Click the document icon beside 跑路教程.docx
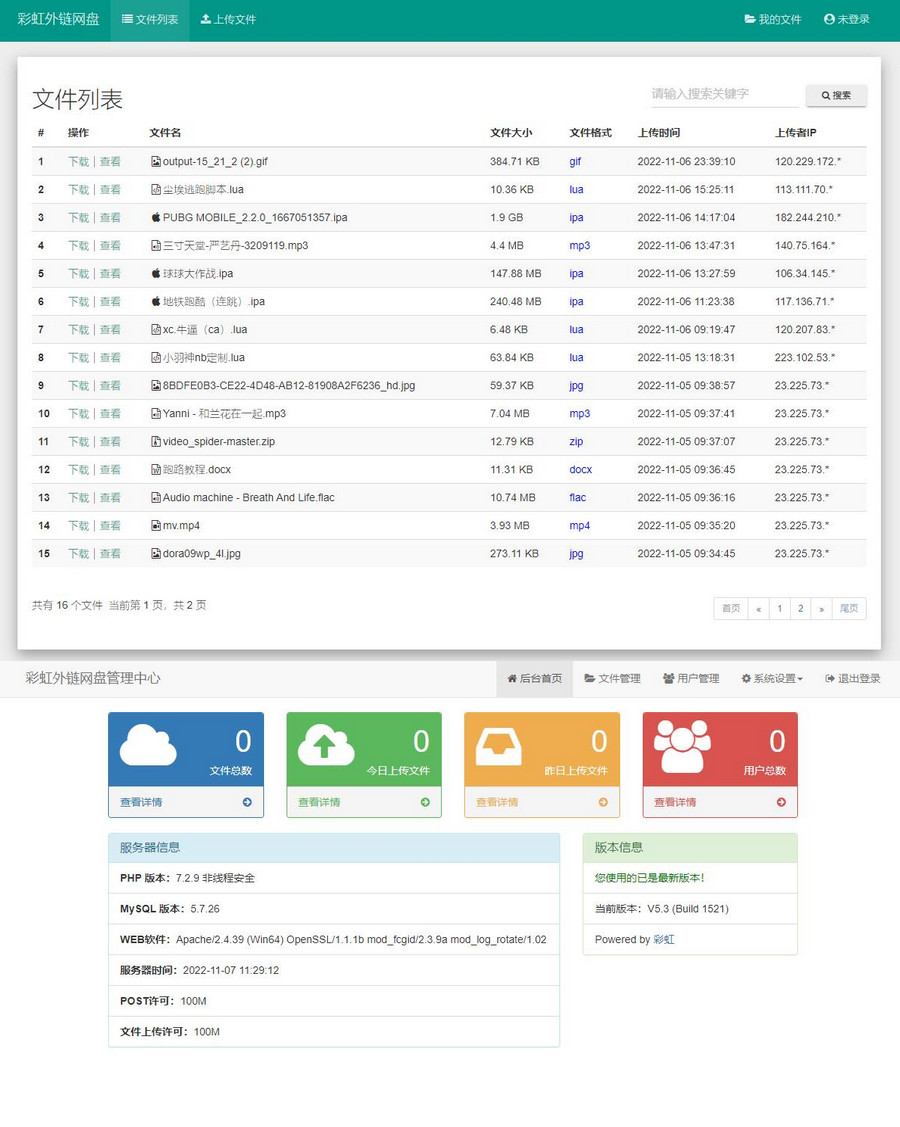 coord(155,469)
